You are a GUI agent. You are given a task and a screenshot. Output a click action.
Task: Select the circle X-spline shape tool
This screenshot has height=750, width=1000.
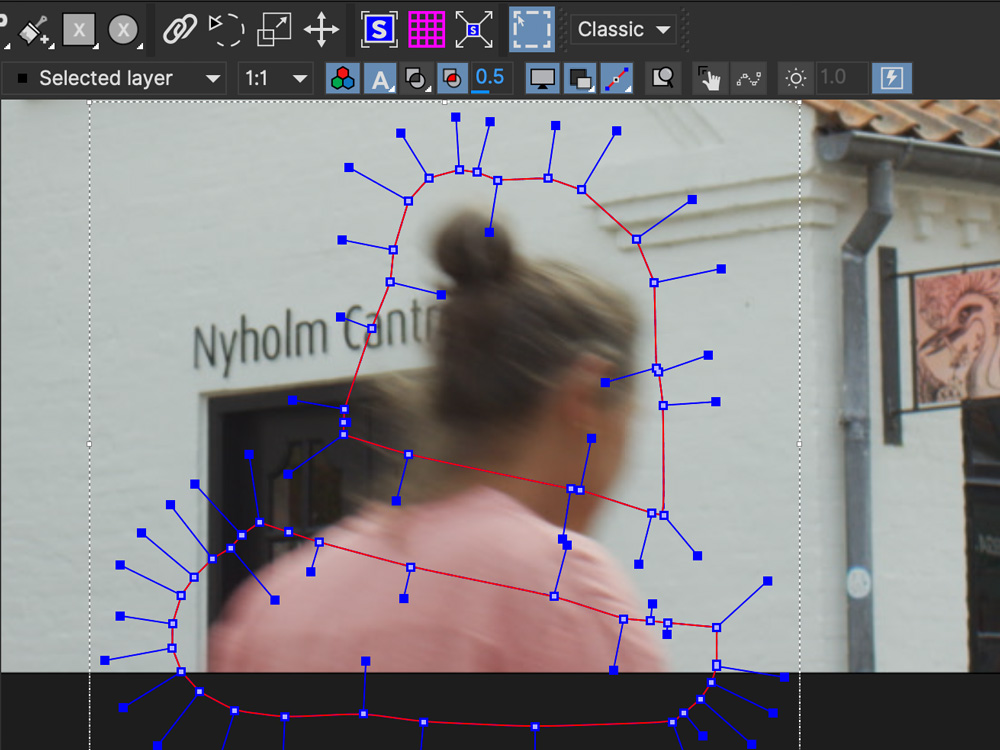click(x=123, y=30)
